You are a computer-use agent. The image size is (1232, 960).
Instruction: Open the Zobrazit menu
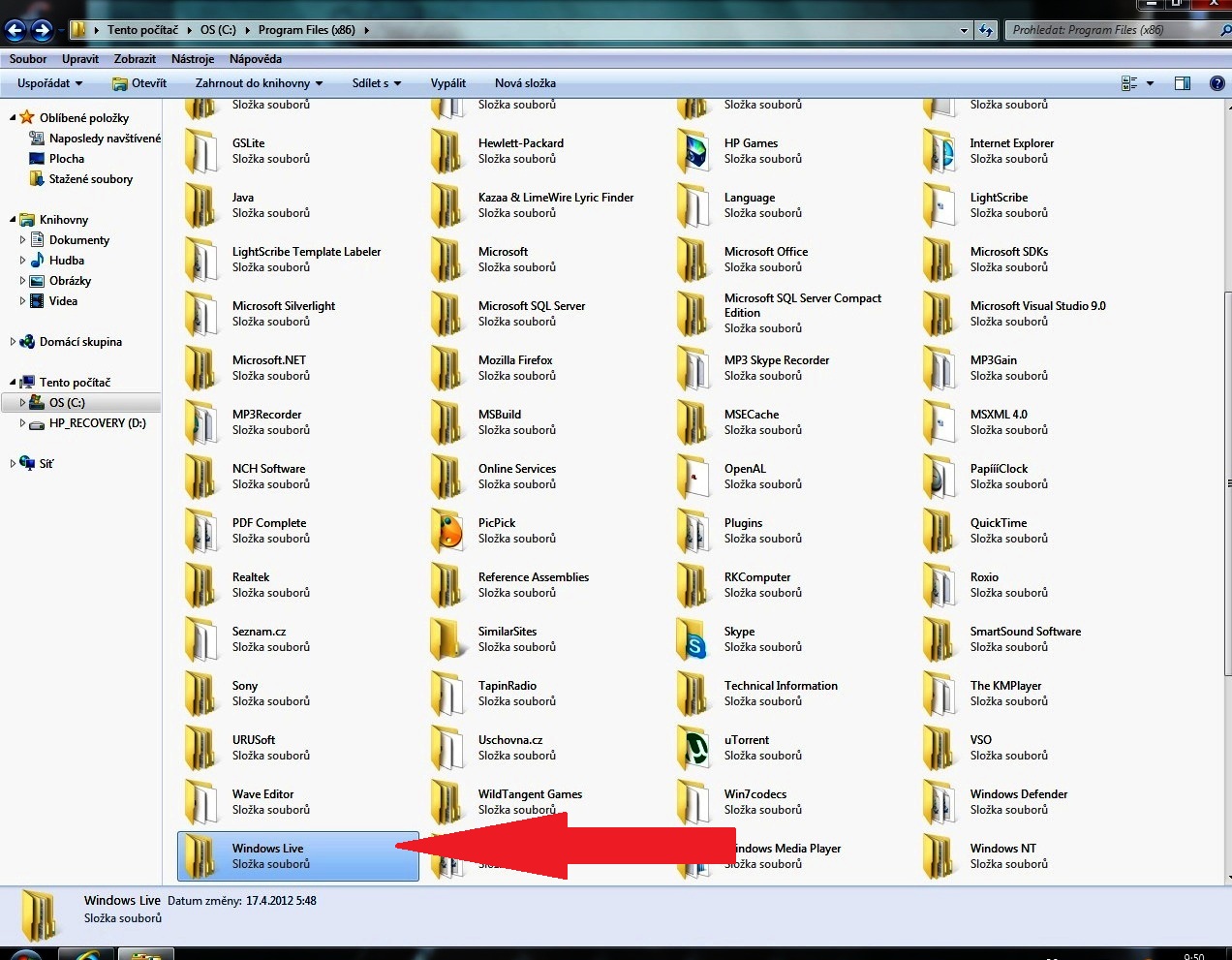[135, 59]
